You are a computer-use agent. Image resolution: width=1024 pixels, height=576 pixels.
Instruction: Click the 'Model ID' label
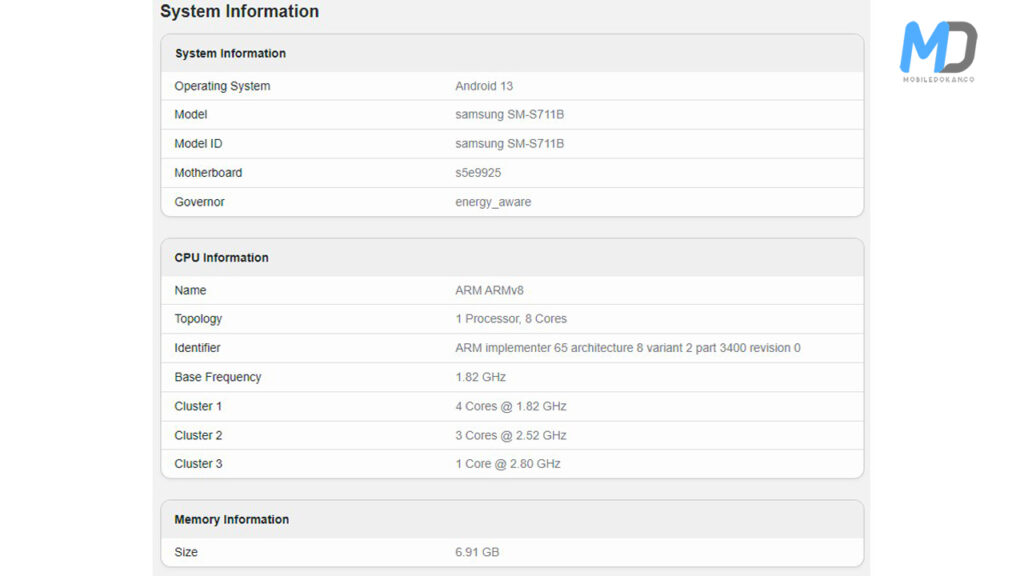pyautogui.click(x=198, y=144)
